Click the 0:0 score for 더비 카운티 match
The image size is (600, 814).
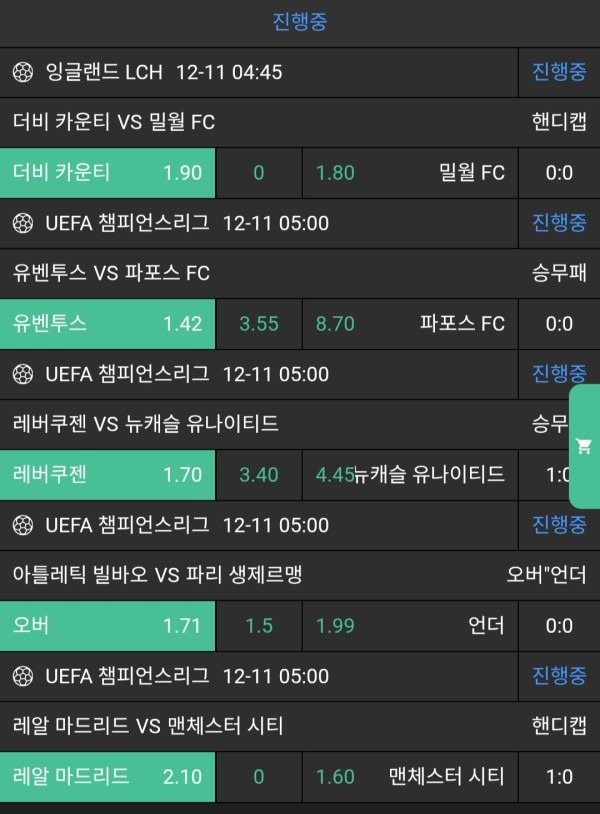(558, 172)
